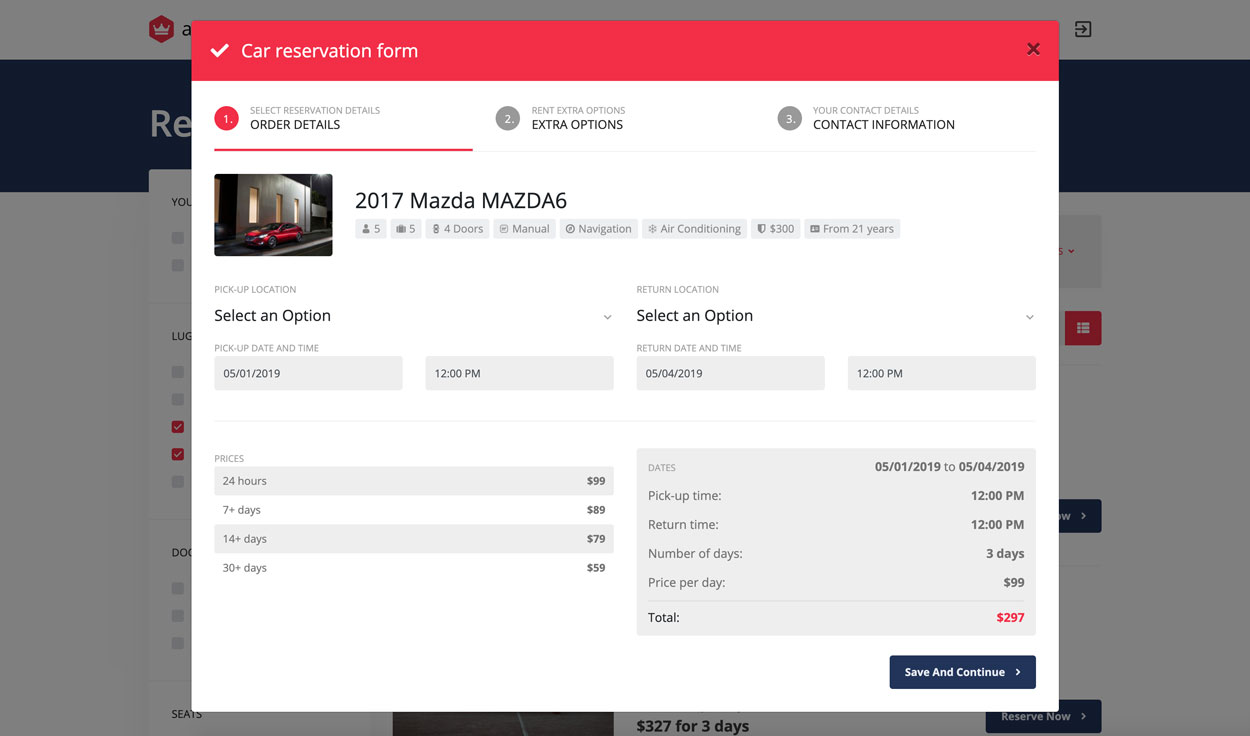This screenshot has height=736, width=1250.
Task: Click the Save And Continue button
Action: 962,672
